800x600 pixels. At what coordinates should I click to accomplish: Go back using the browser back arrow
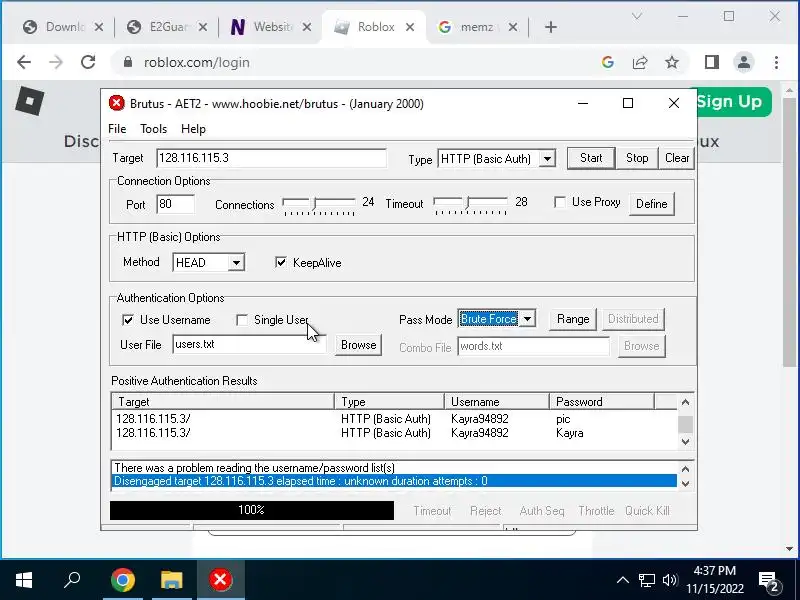24,62
